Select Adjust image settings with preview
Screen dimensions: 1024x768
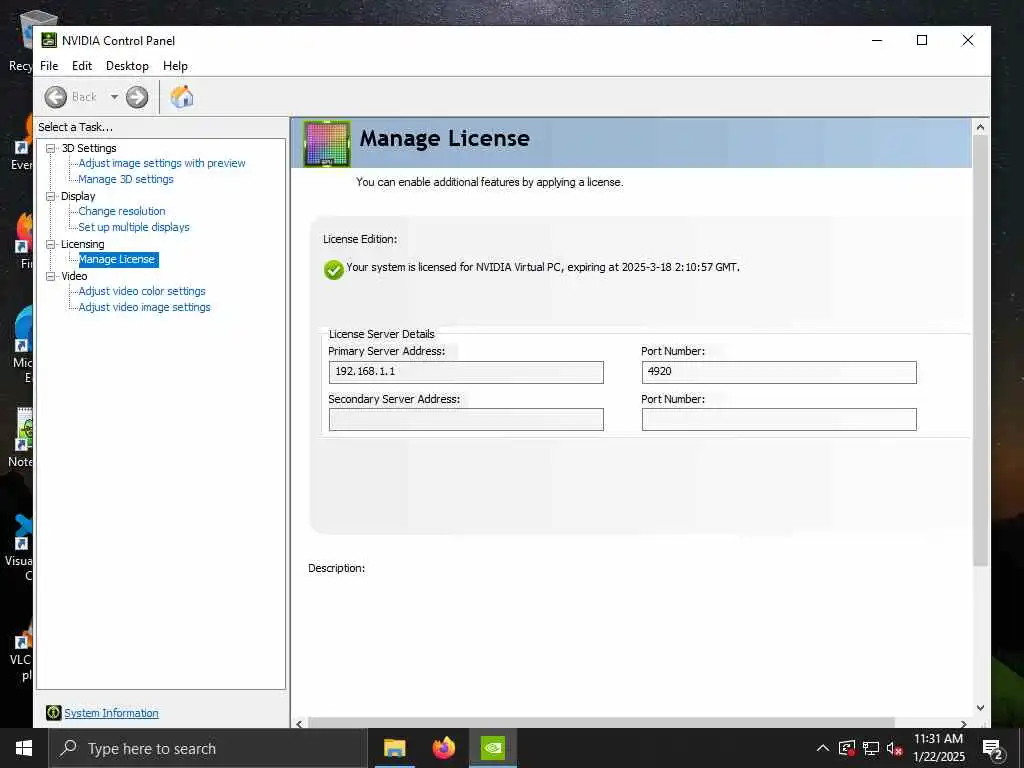click(x=162, y=163)
